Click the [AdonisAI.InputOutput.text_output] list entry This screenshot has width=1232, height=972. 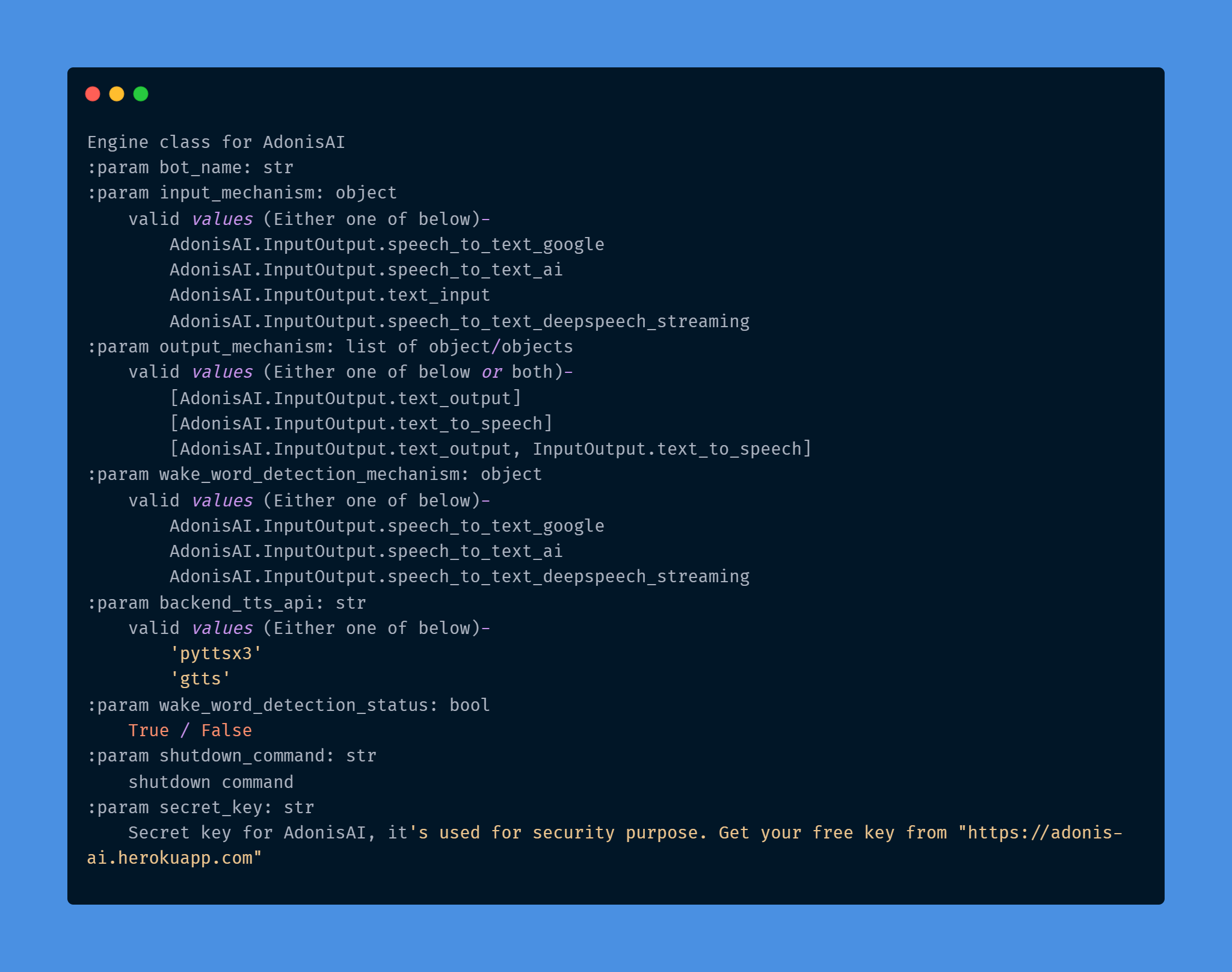click(345, 399)
